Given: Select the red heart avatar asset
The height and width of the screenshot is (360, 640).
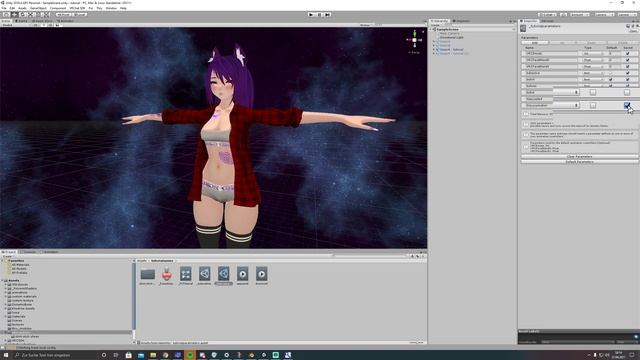Looking at the screenshot, I should click(167, 274).
